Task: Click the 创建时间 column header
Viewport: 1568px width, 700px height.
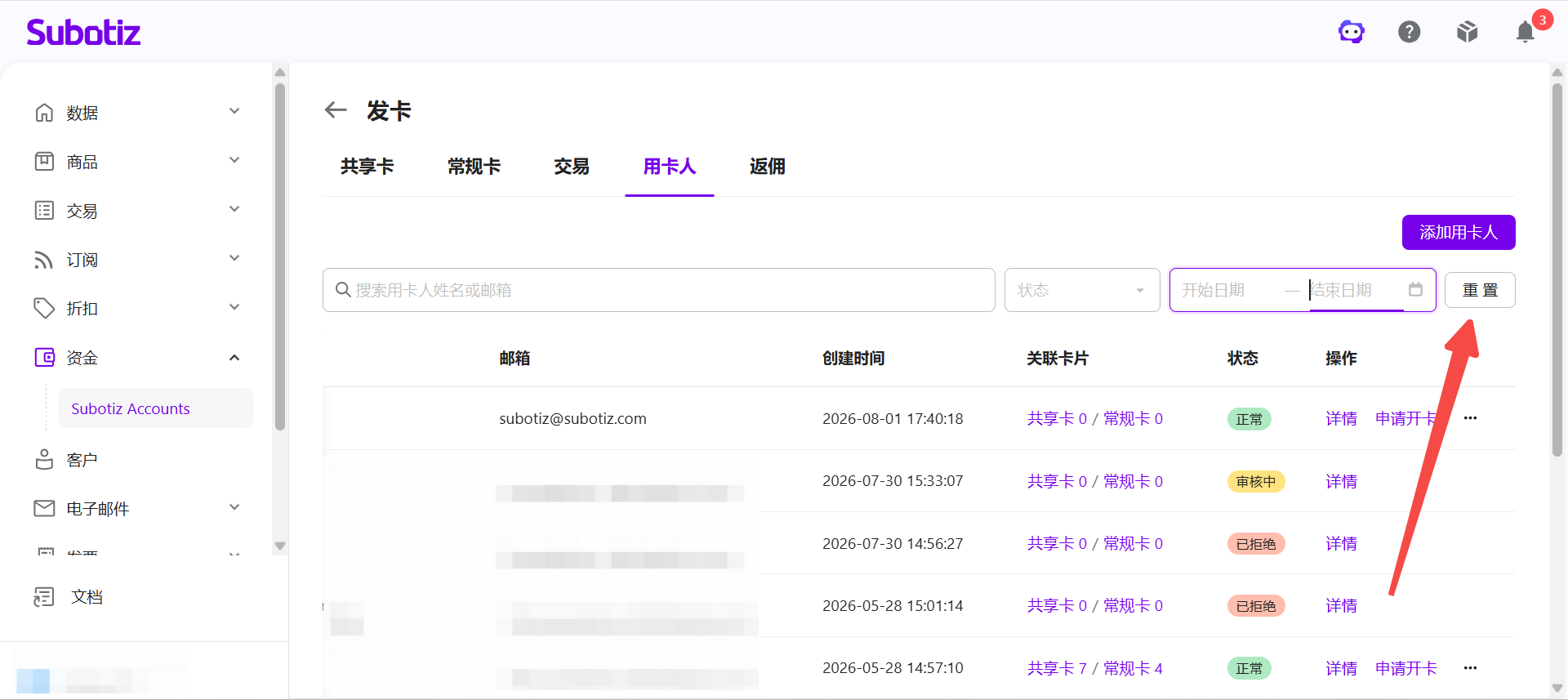Action: click(x=853, y=358)
